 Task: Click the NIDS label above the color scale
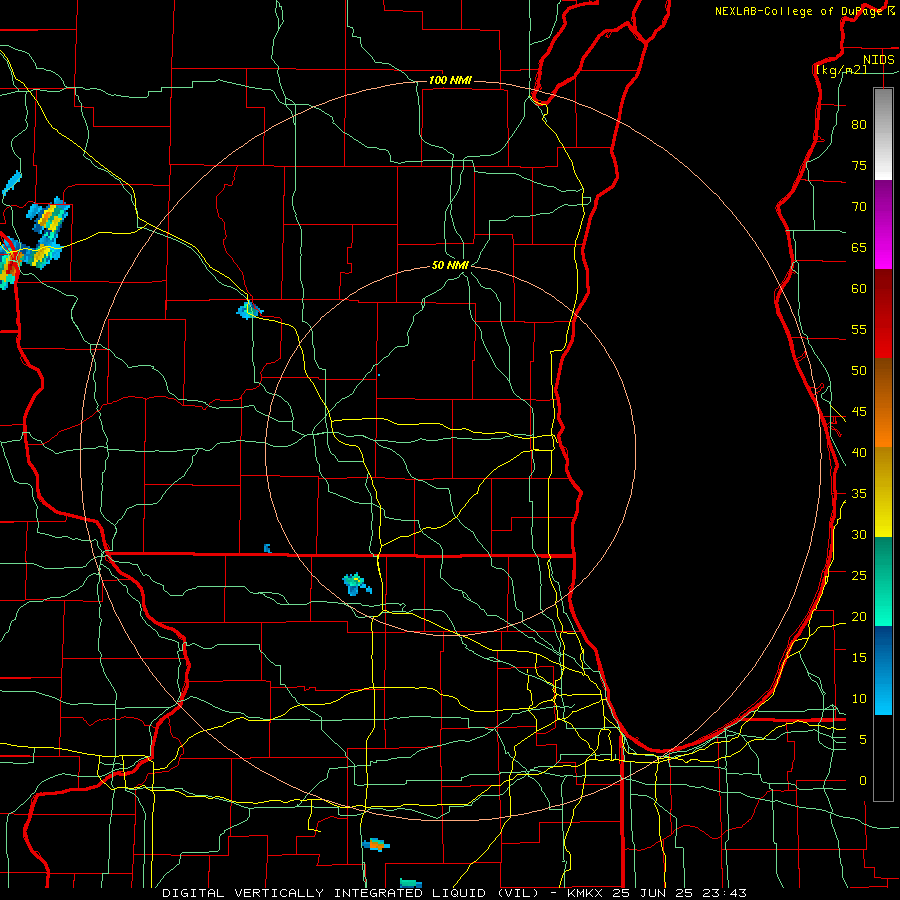(x=879, y=60)
